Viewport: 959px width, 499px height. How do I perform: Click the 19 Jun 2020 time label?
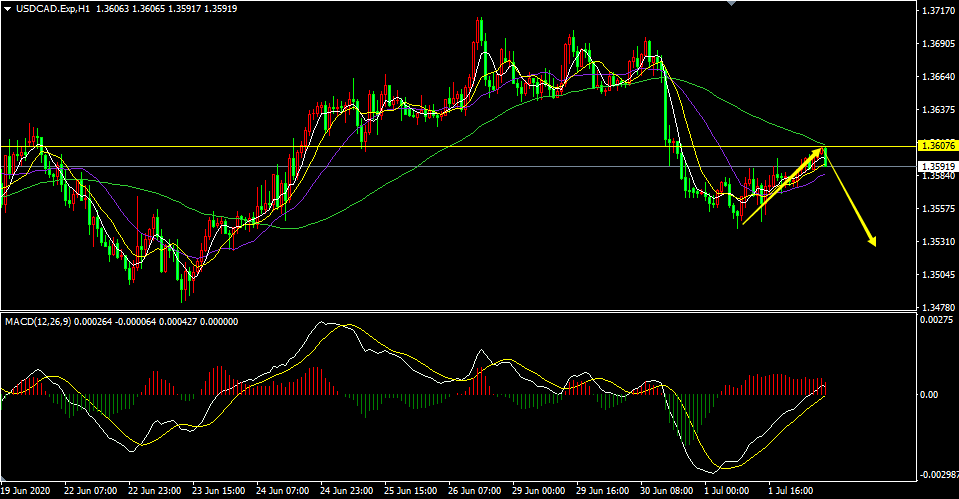25,490
